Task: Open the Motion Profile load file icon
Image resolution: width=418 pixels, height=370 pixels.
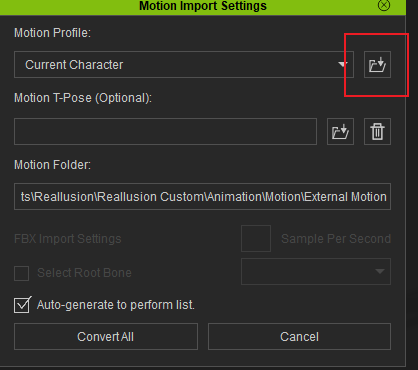Action: (377, 65)
